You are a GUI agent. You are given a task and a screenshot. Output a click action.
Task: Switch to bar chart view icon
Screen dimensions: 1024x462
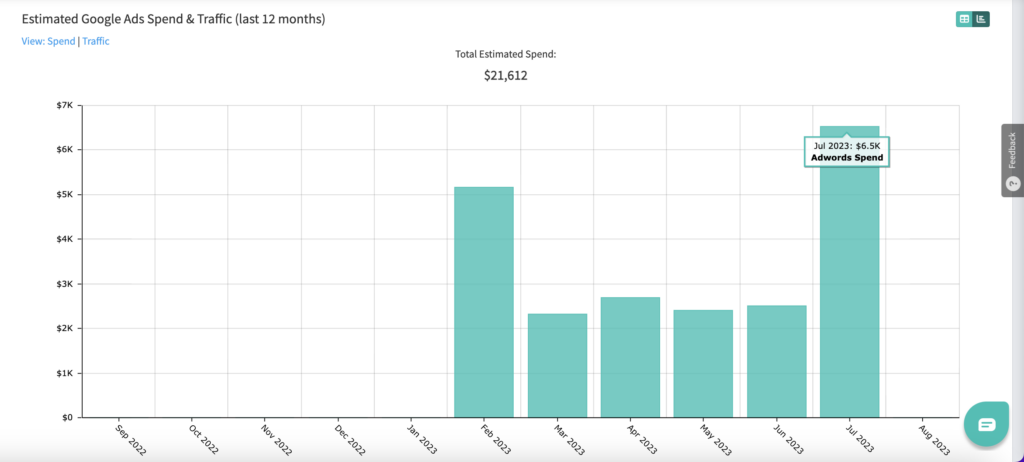pos(981,20)
